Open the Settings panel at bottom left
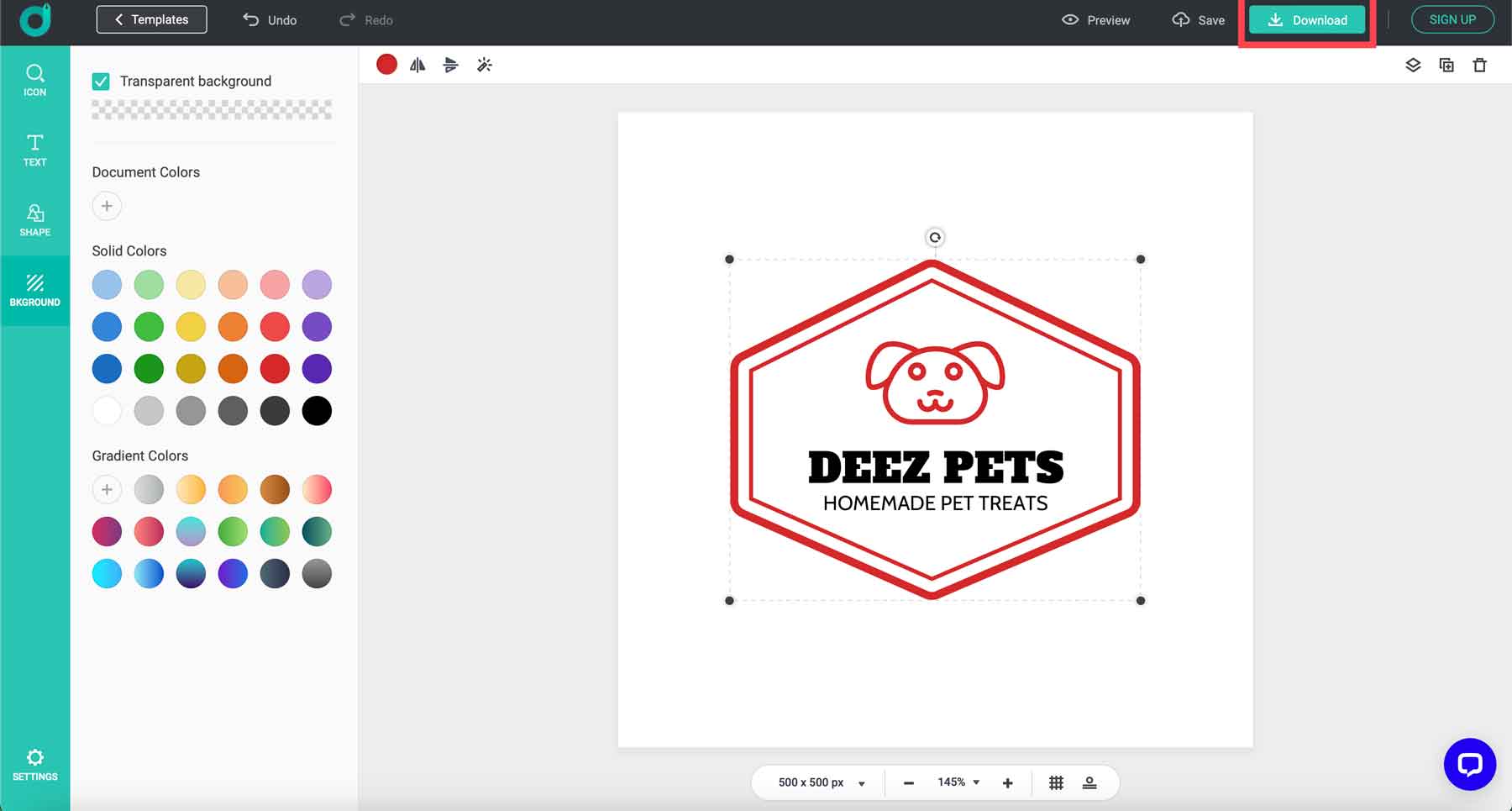Viewport: 1512px width, 811px height. (34, 765)
